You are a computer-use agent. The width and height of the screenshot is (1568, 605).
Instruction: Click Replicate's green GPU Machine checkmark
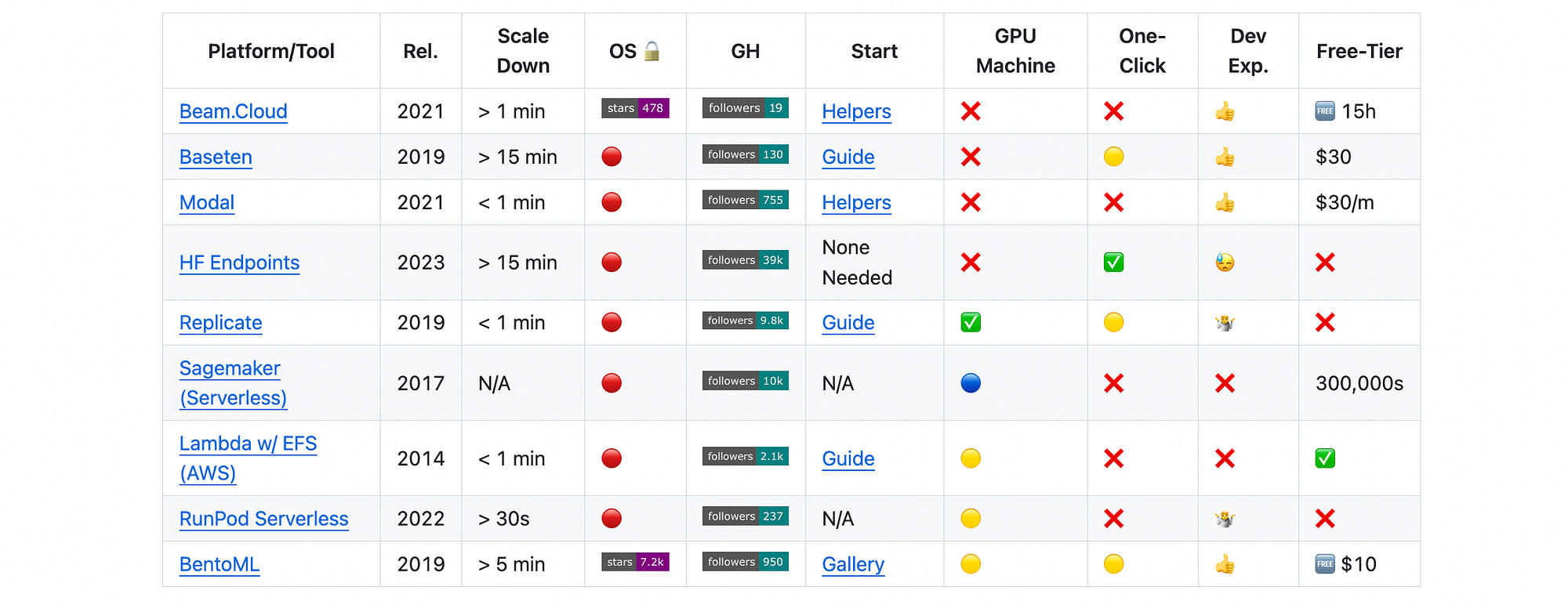pos(971,323)
